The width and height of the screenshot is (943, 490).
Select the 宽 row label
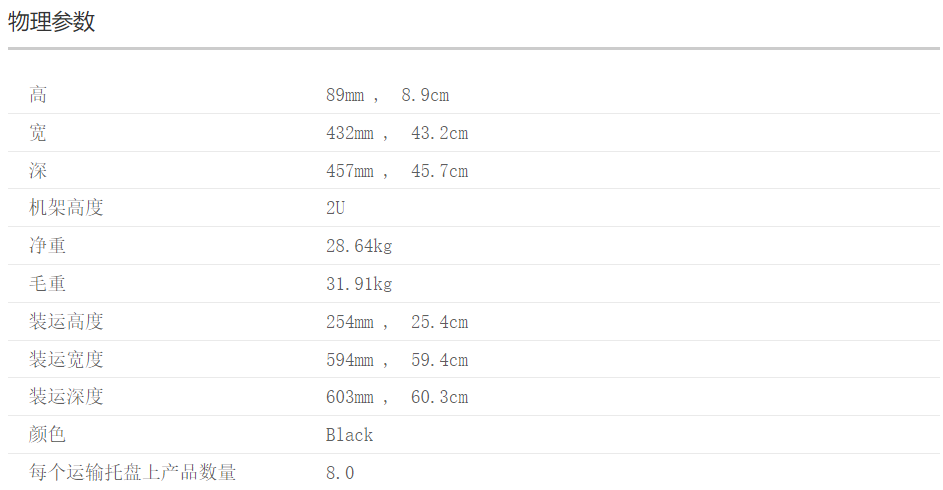click(x=38, y=133)
